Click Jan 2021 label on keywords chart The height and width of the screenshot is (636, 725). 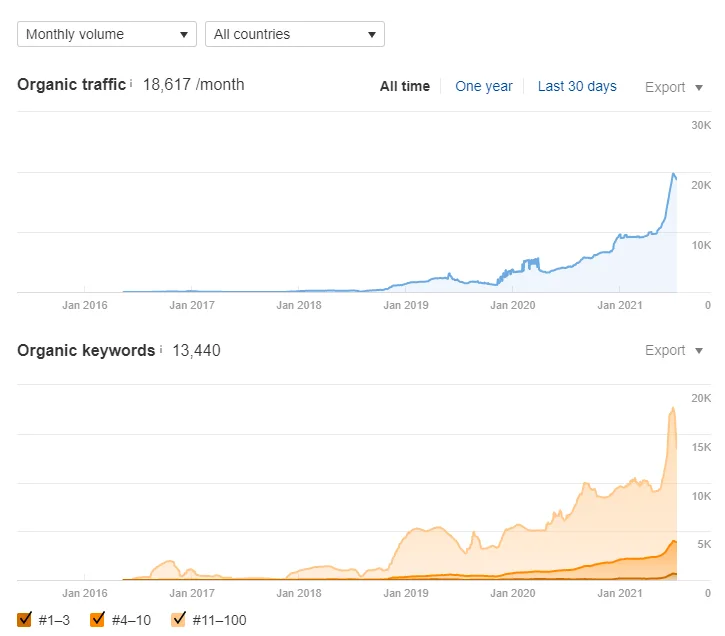click(620, 593)
